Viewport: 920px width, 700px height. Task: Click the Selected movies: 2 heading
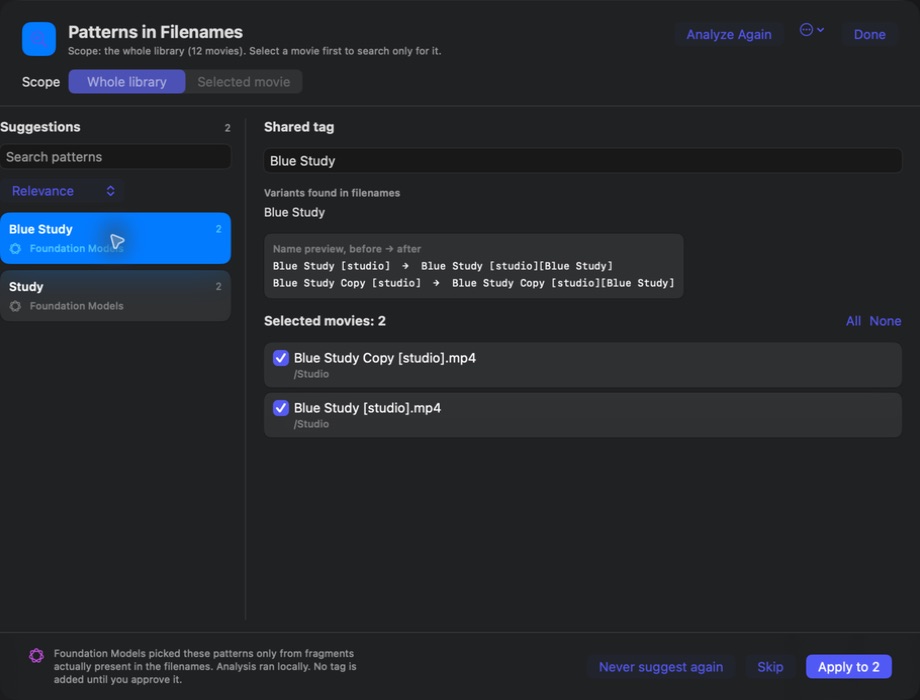(324, 321)
